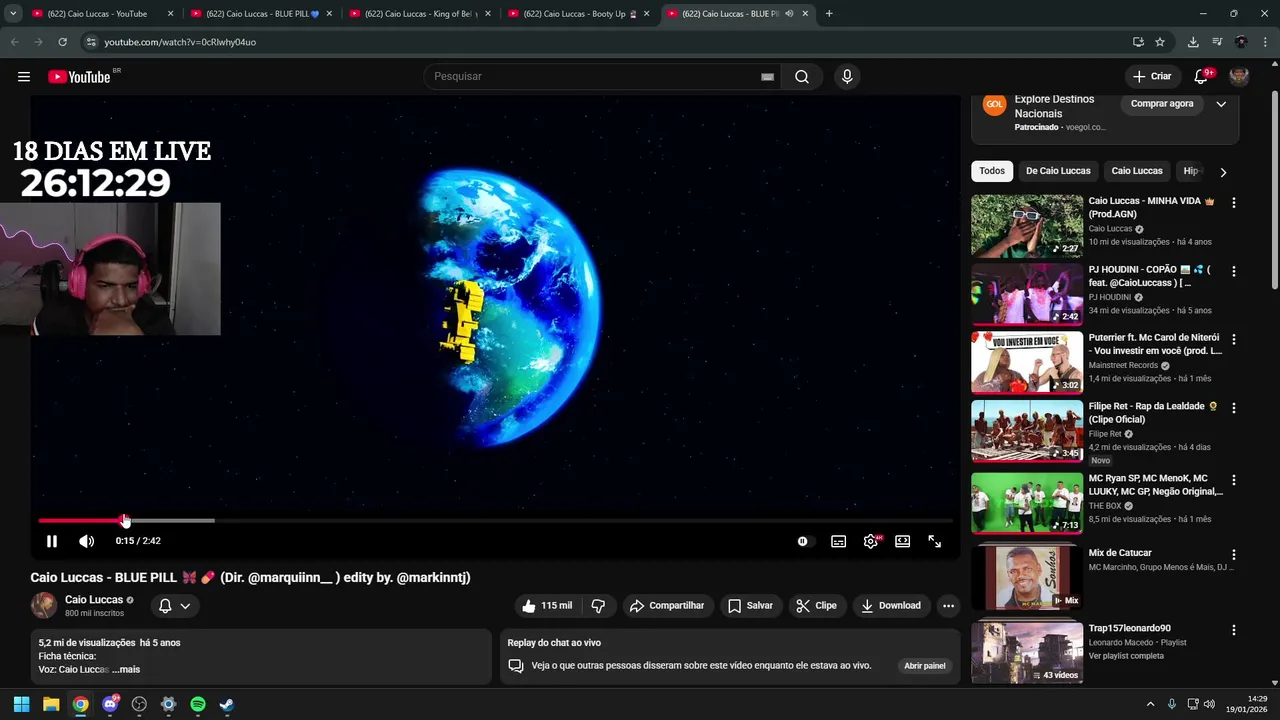Viewport: 1280px width, 720px height.
Task: Open Chrome downloads icon
Action: [1193, 42]
